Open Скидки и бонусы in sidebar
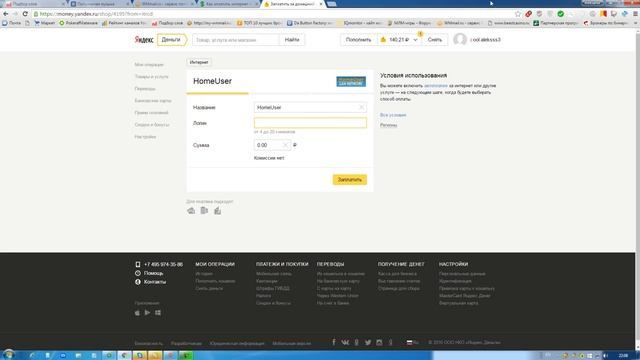The image size is (640, 360). point(152,124)
